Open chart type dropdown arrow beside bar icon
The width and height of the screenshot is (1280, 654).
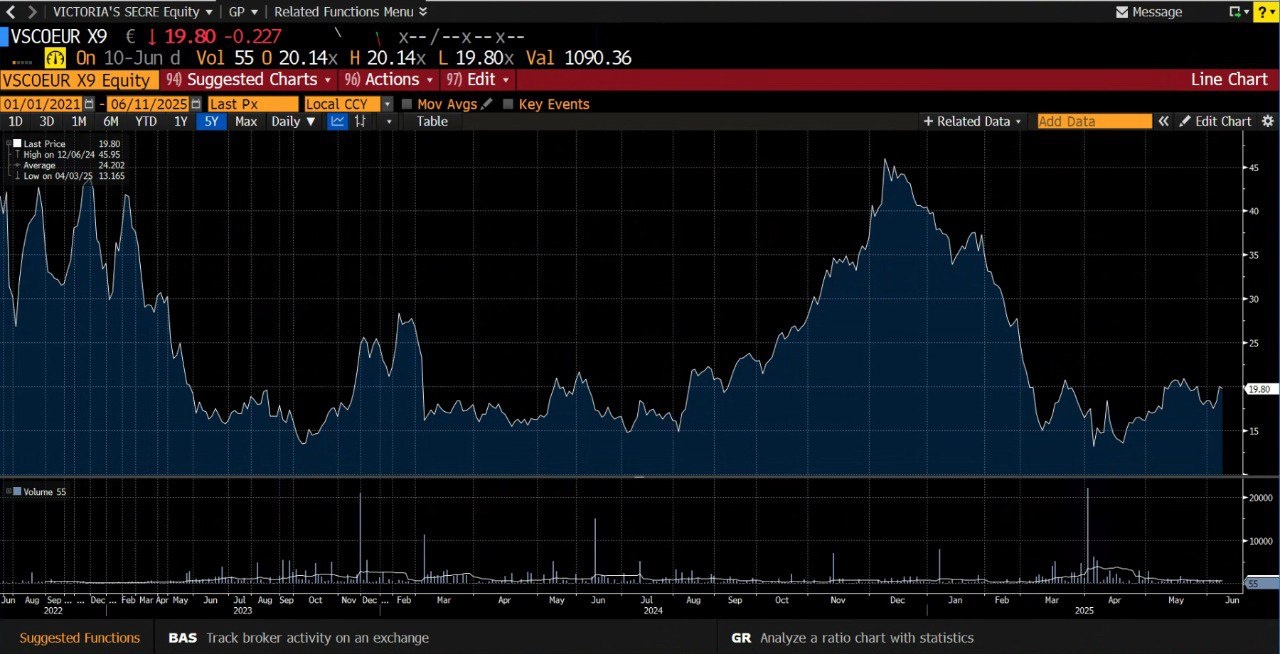pyautogui.click(x=388, y=121)
